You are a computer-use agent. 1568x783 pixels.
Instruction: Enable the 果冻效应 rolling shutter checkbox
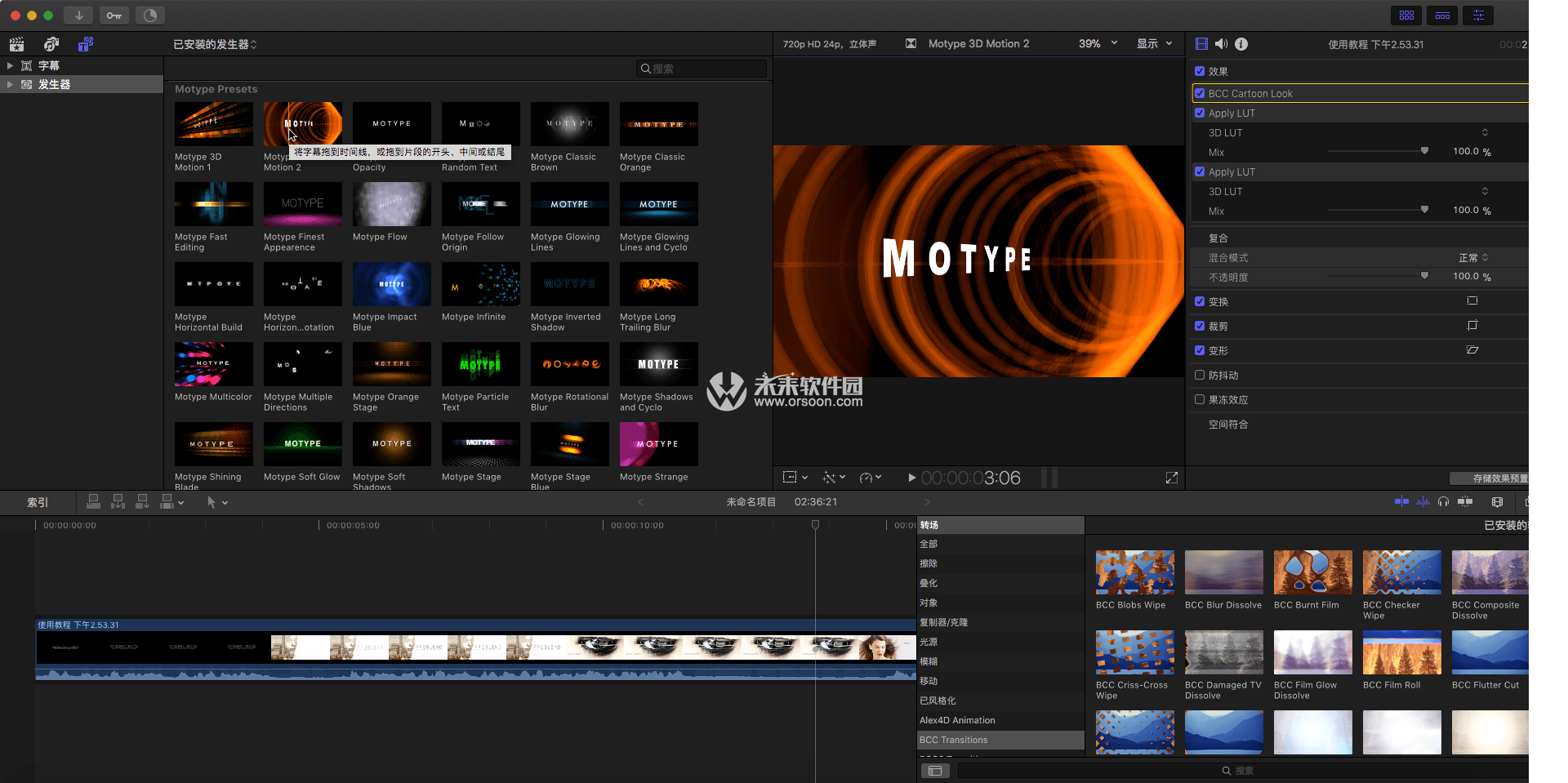tap(1200, 399)
